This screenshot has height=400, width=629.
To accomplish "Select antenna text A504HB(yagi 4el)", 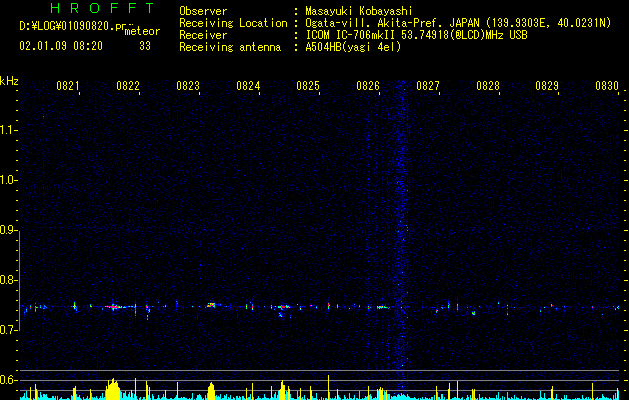I will [353, 47].
